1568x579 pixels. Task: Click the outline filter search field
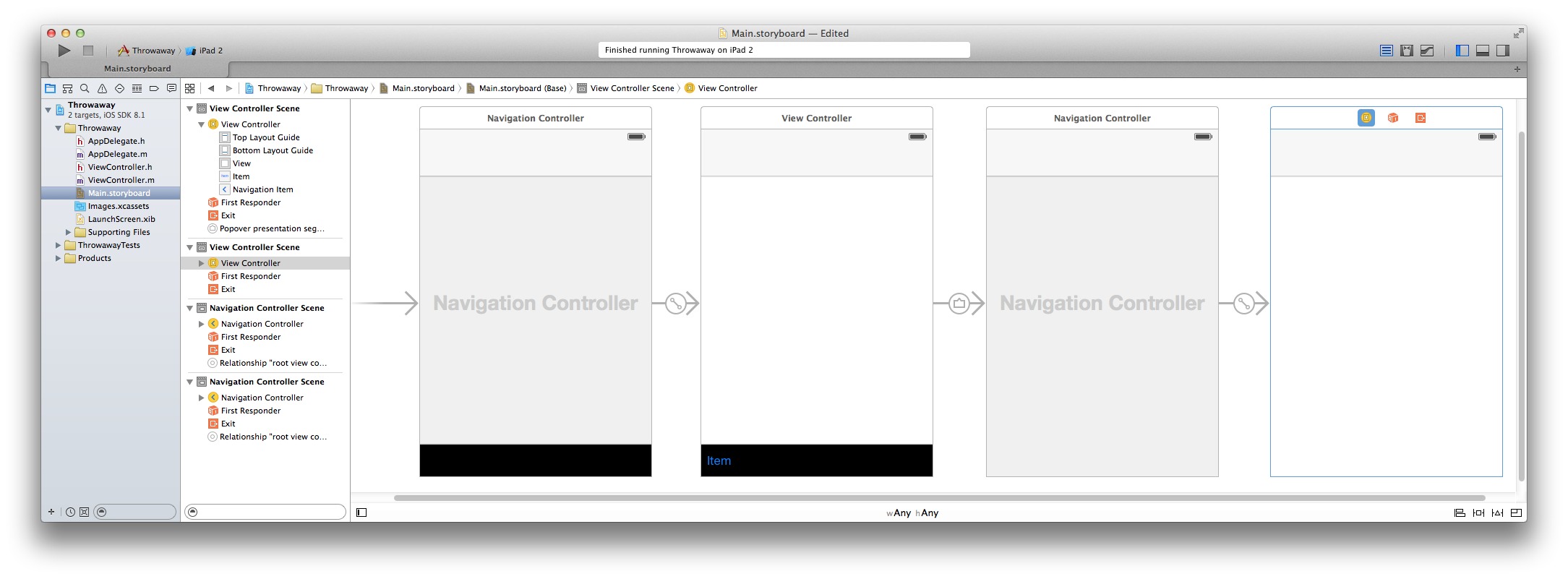click(265, 512)
